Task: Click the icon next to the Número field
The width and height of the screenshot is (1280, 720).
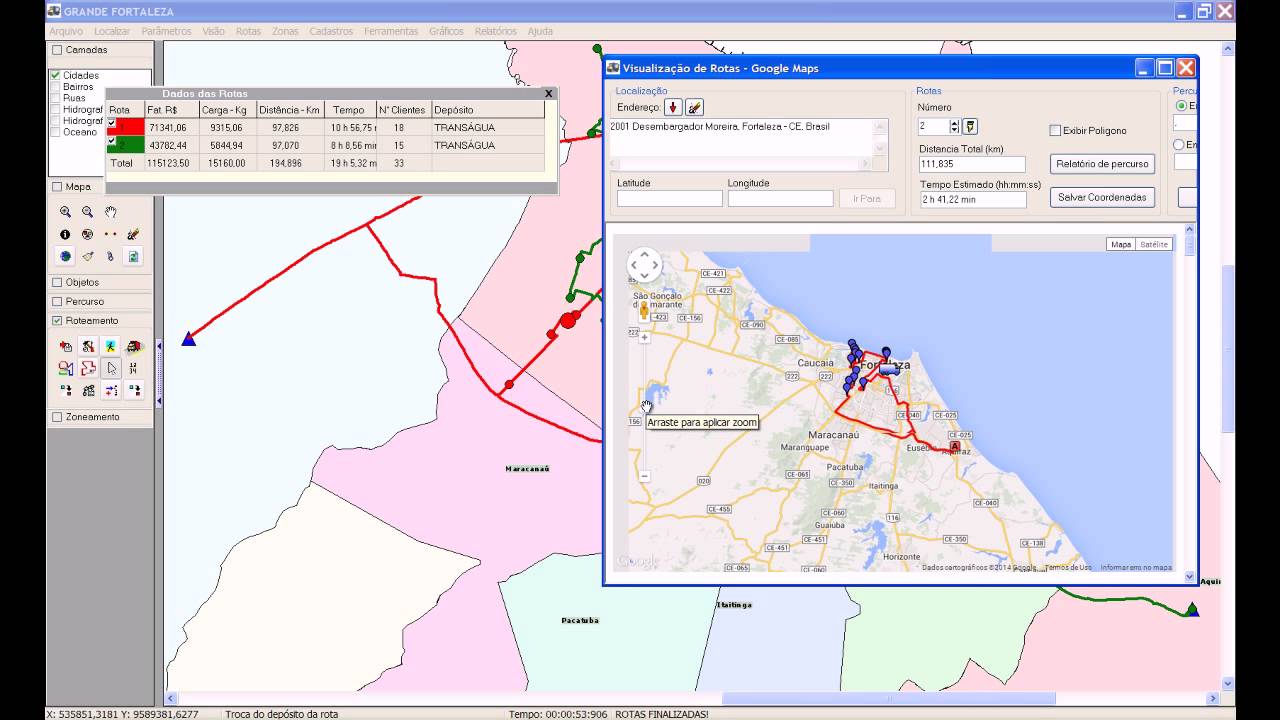Action: tap(970, 127)
